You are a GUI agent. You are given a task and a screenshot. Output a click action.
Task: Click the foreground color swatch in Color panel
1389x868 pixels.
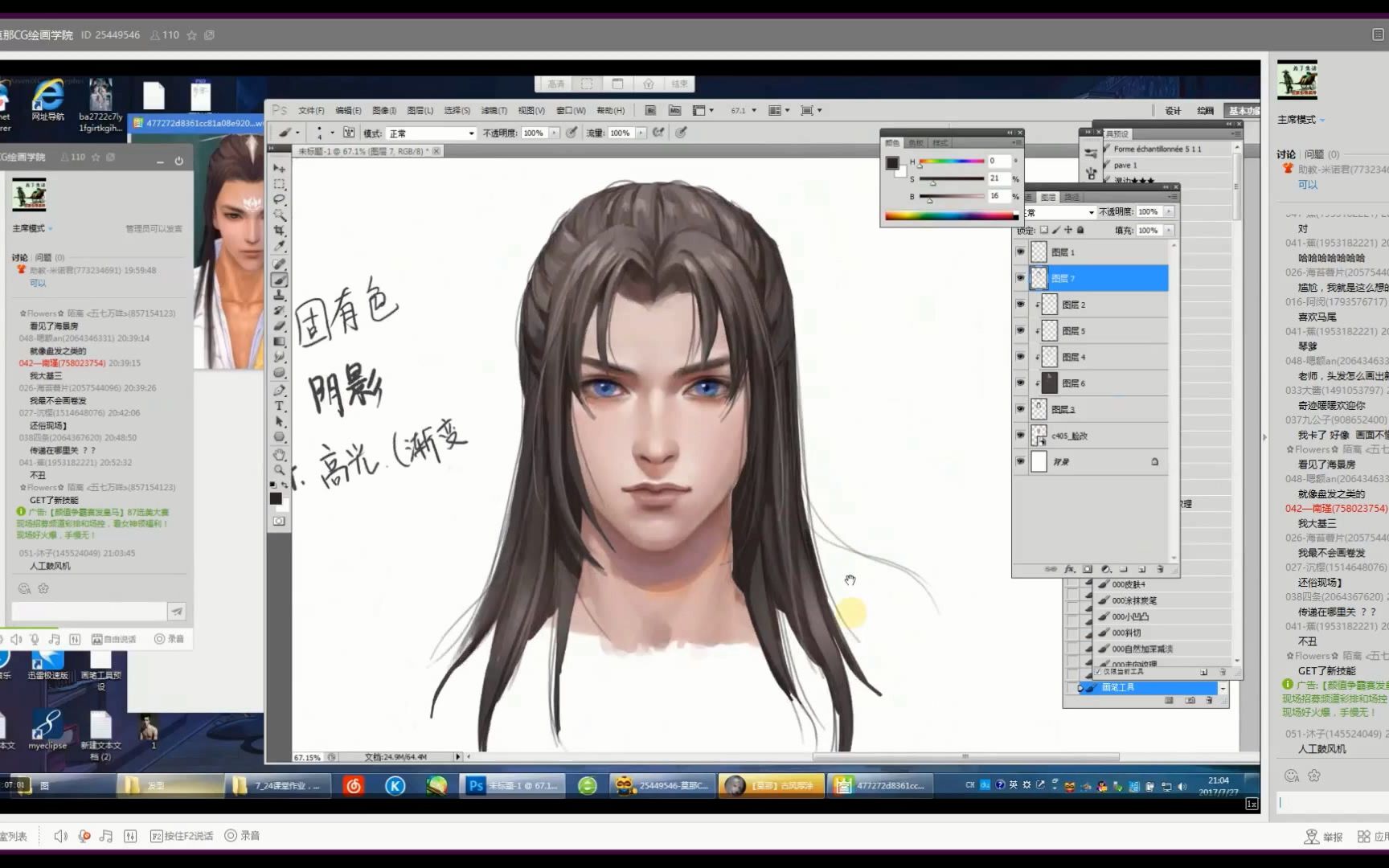(892, 163)
